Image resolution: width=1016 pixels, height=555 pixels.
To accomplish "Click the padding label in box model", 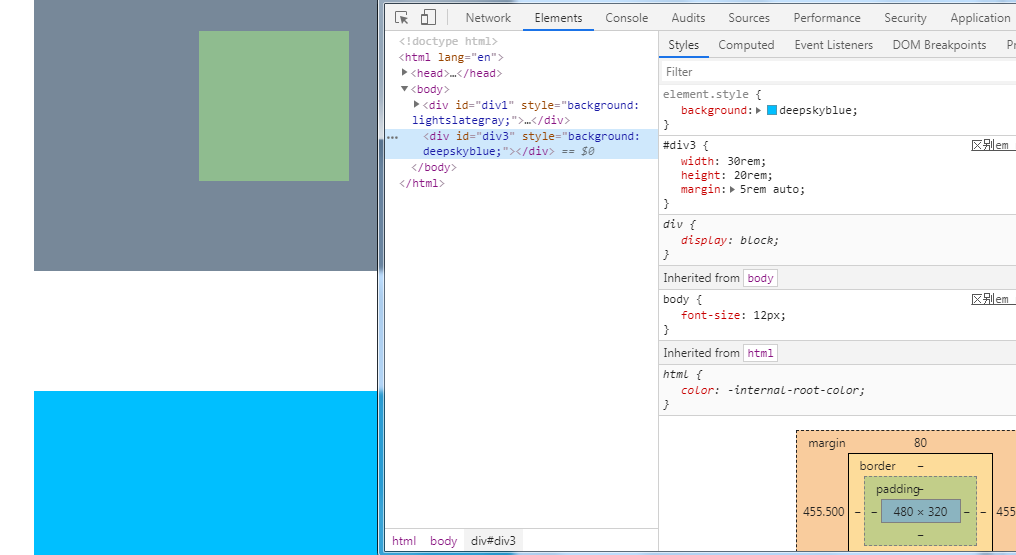I will point(897,489).
